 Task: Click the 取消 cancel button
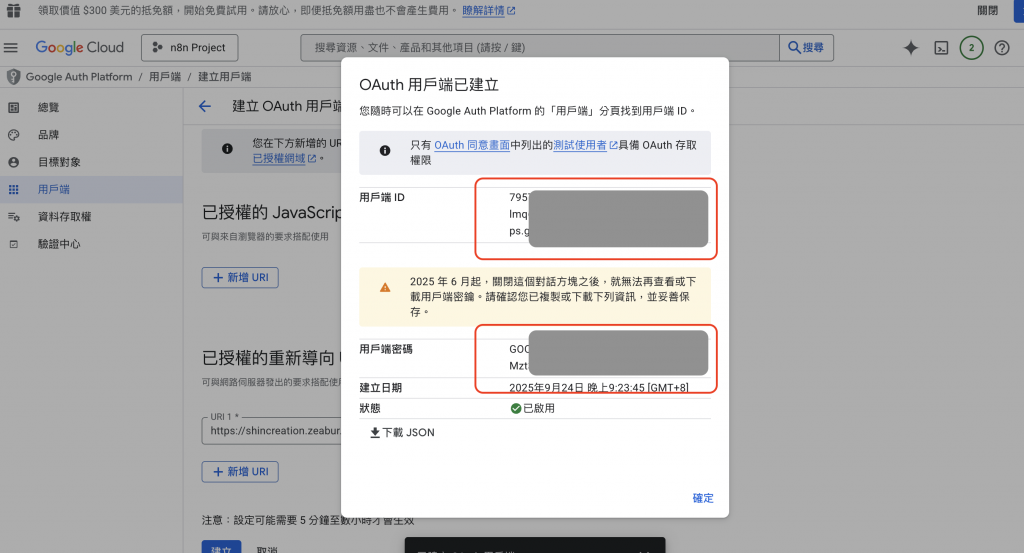(x=267, y=548)
